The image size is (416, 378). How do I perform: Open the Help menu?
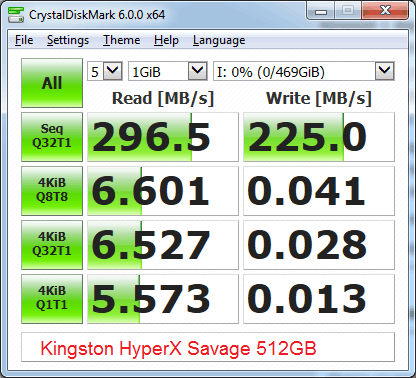click(x=166, y=40)
